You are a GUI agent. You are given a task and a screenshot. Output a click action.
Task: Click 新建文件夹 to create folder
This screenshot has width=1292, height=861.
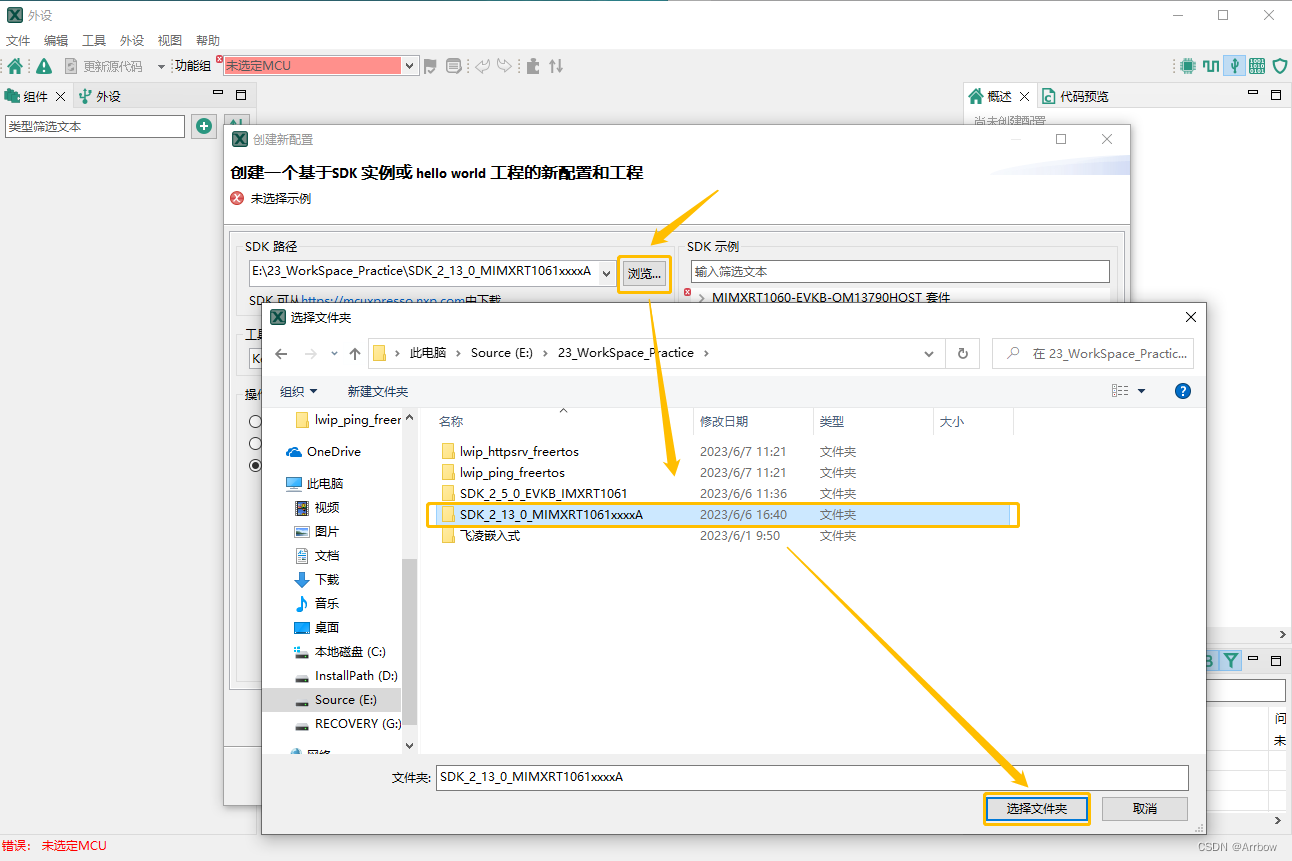click(x=378, y=391)
